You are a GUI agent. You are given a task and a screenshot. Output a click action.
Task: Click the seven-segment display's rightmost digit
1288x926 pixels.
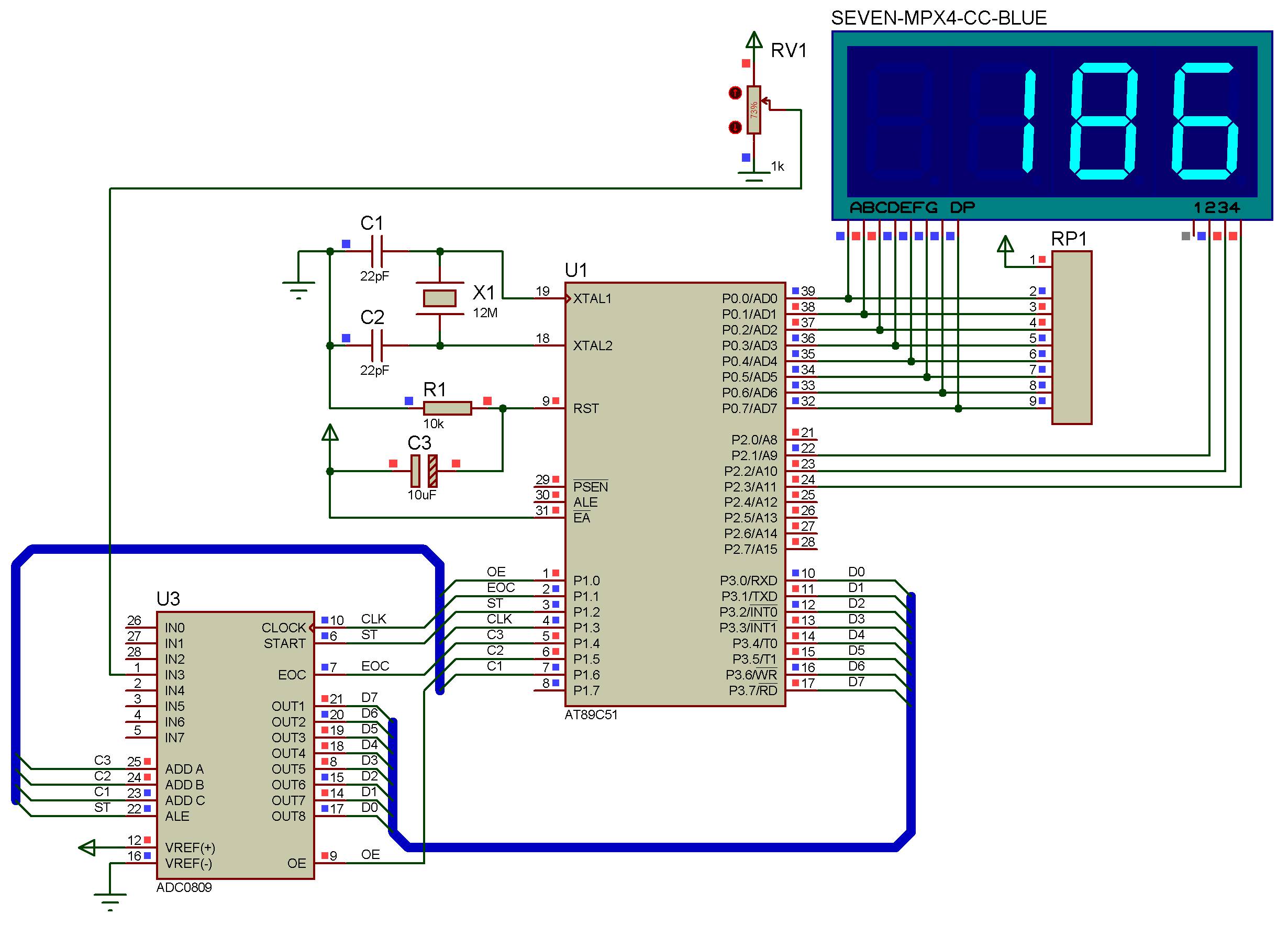1205,120
